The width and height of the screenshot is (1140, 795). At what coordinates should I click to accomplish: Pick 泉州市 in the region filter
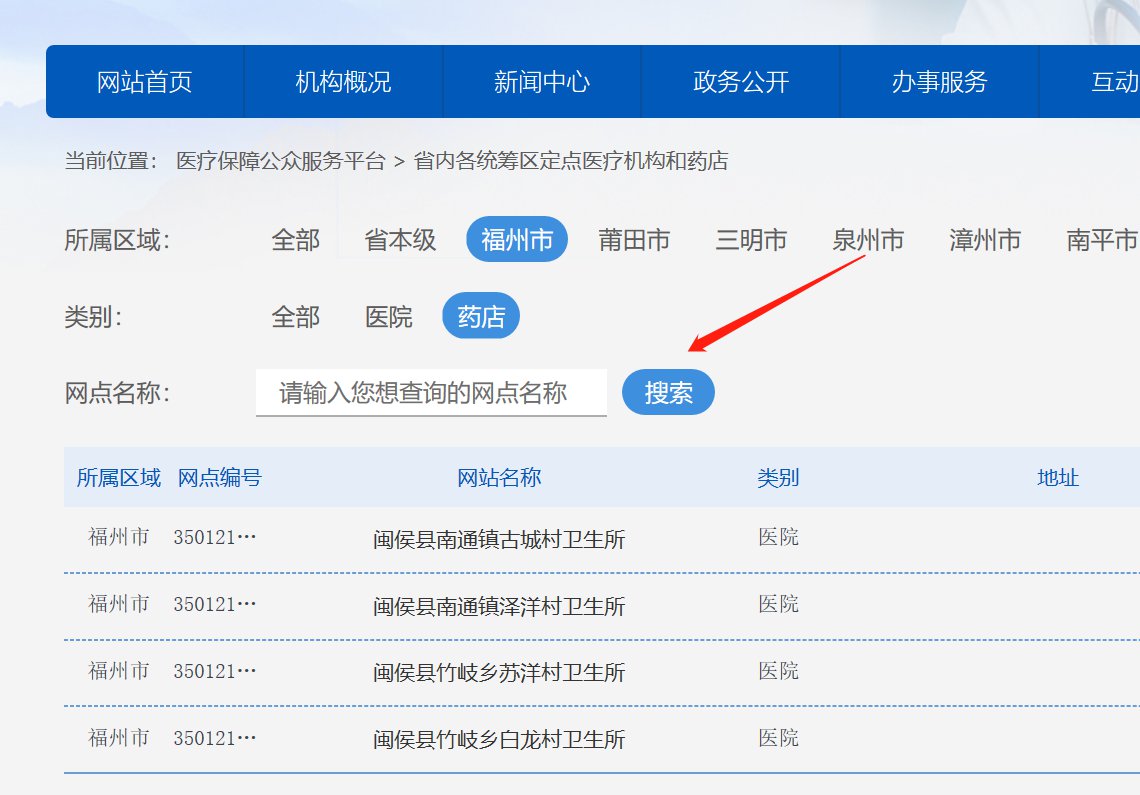(868, 240)
